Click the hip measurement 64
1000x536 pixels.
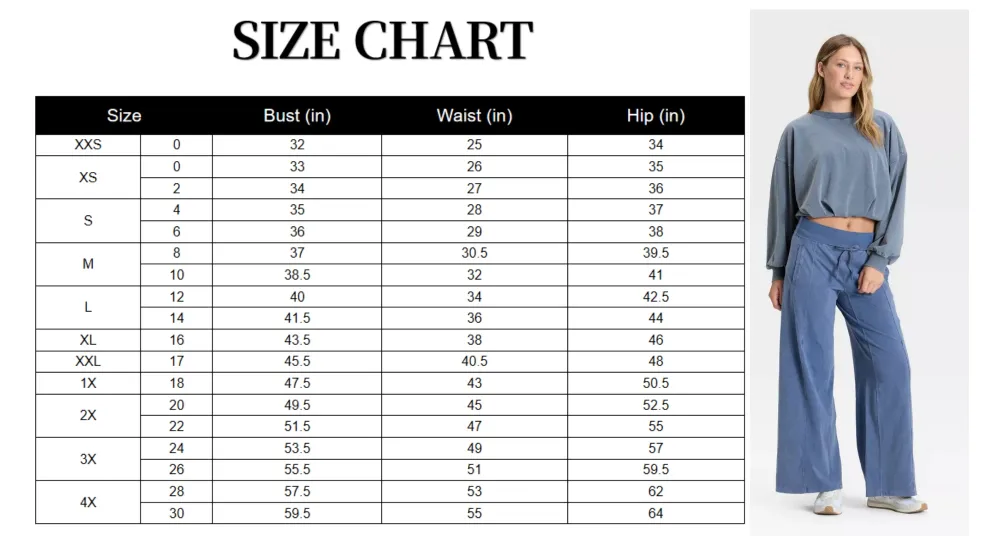[656, 513]
